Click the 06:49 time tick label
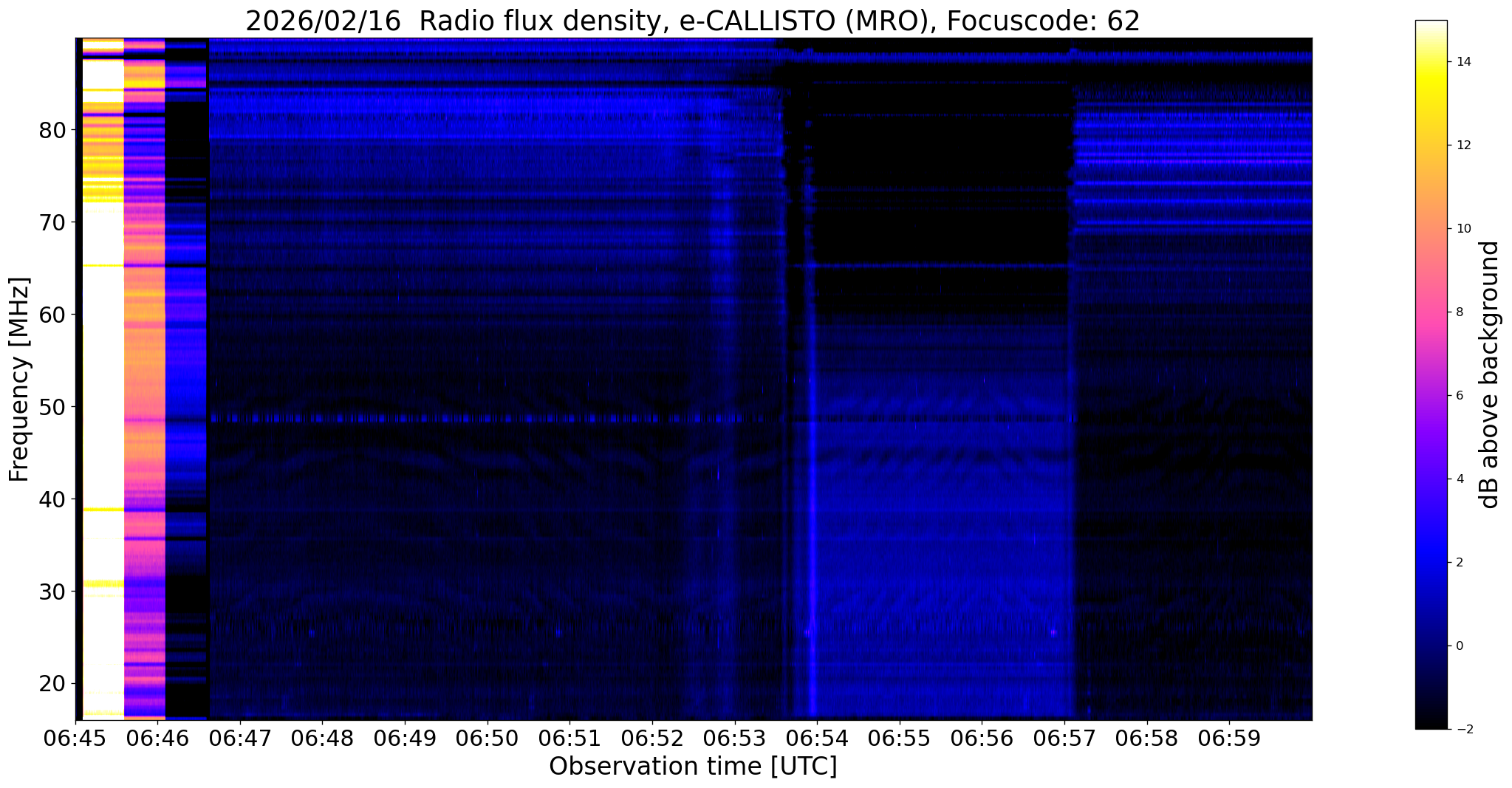 click(x=405, y=738)
